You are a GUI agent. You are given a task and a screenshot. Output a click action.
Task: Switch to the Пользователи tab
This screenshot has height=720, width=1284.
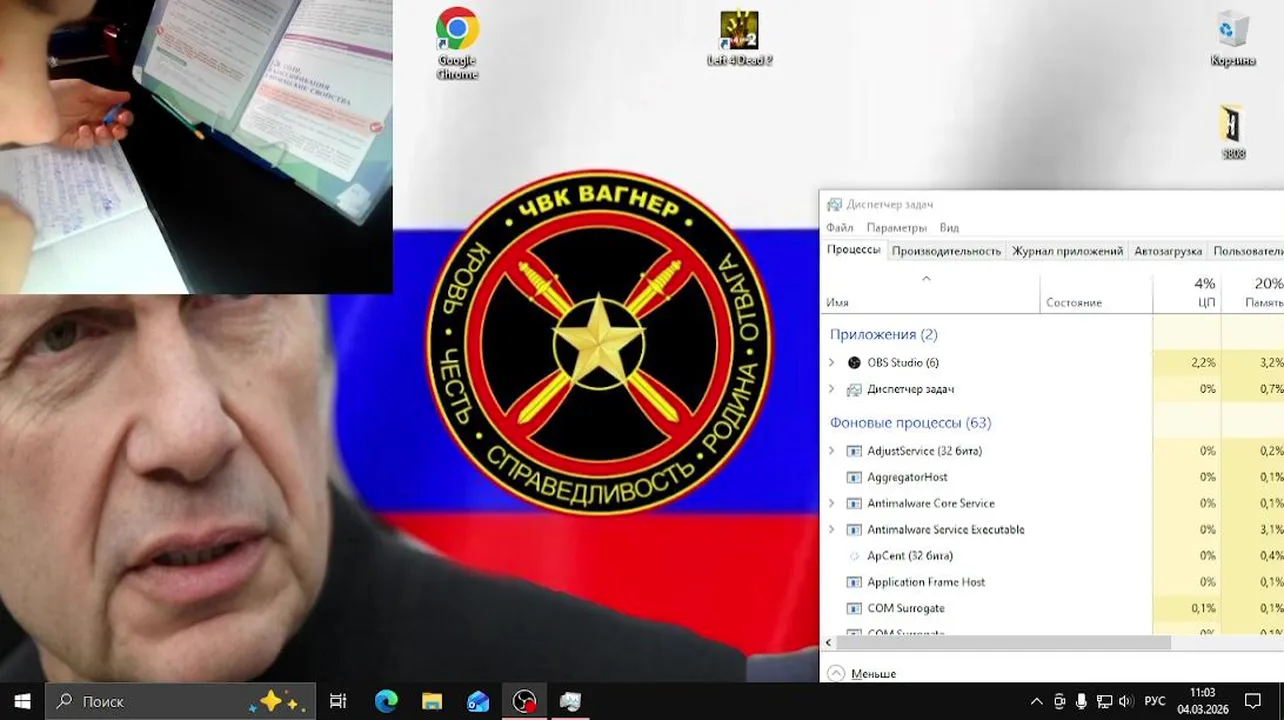click(1247, 251)
